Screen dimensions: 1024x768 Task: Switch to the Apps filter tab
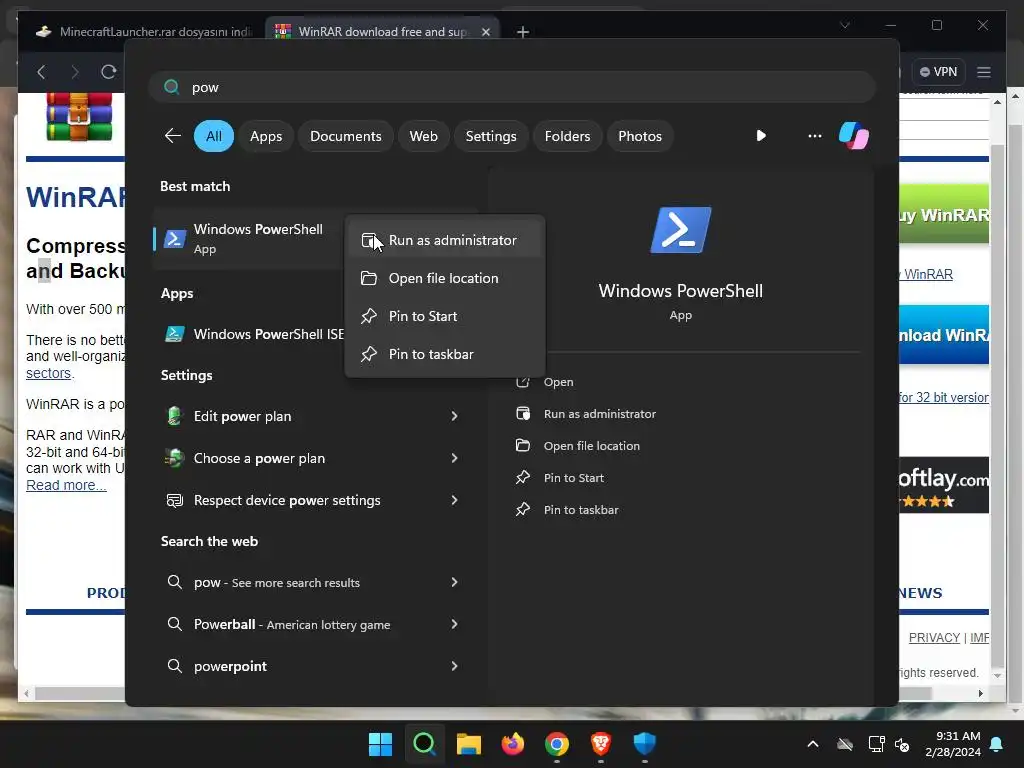(266, 136)
